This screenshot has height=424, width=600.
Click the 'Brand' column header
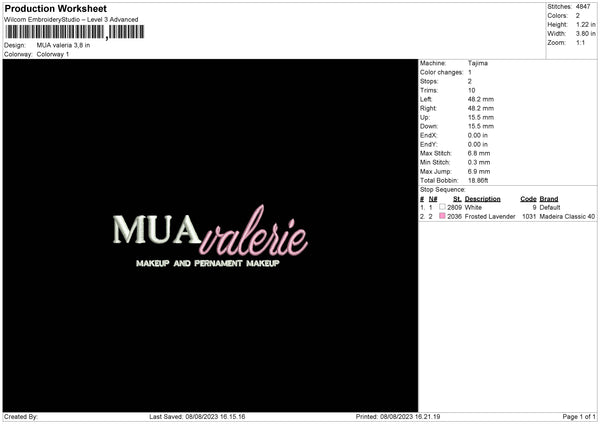pos(549,199)
